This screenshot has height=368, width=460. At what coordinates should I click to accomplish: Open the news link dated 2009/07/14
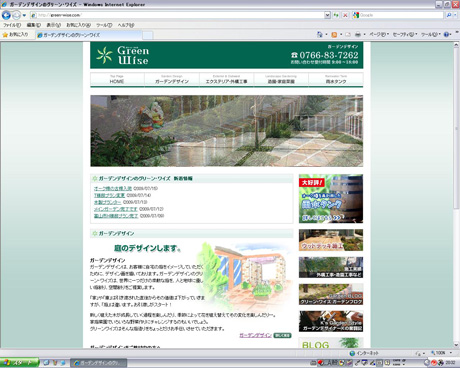pos(109,195)
